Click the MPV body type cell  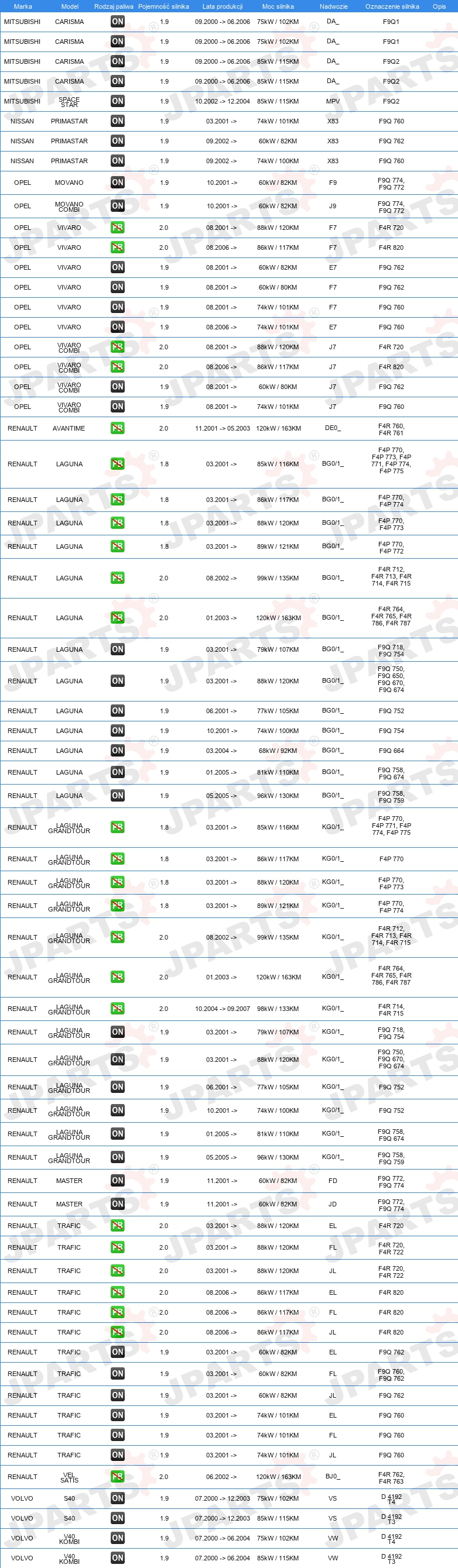[x=333, y=101]
